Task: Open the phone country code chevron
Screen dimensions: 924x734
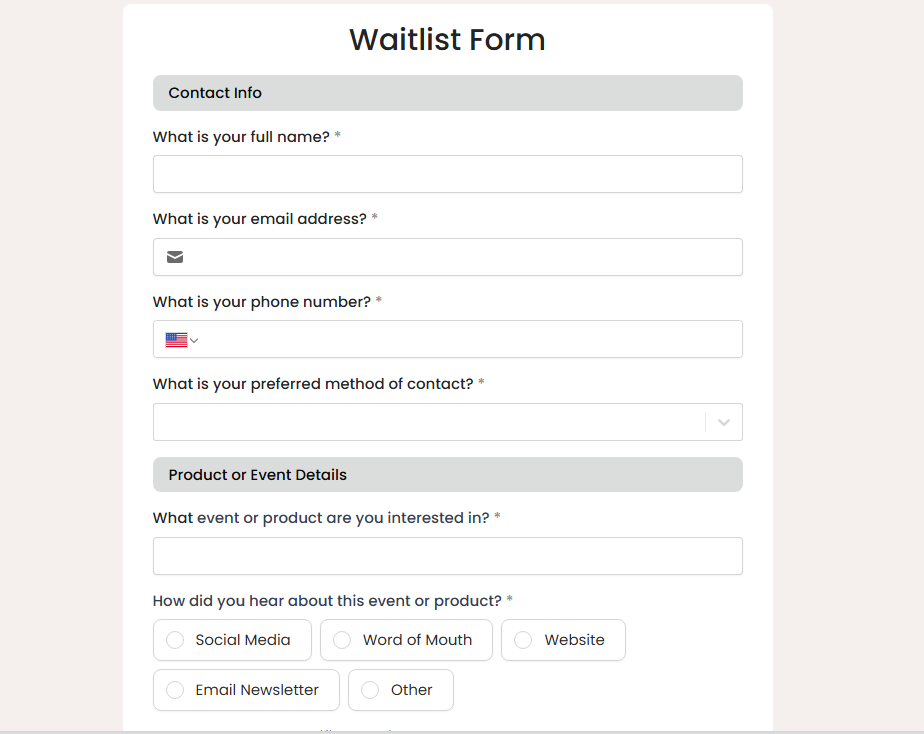Action: [194, 341]
